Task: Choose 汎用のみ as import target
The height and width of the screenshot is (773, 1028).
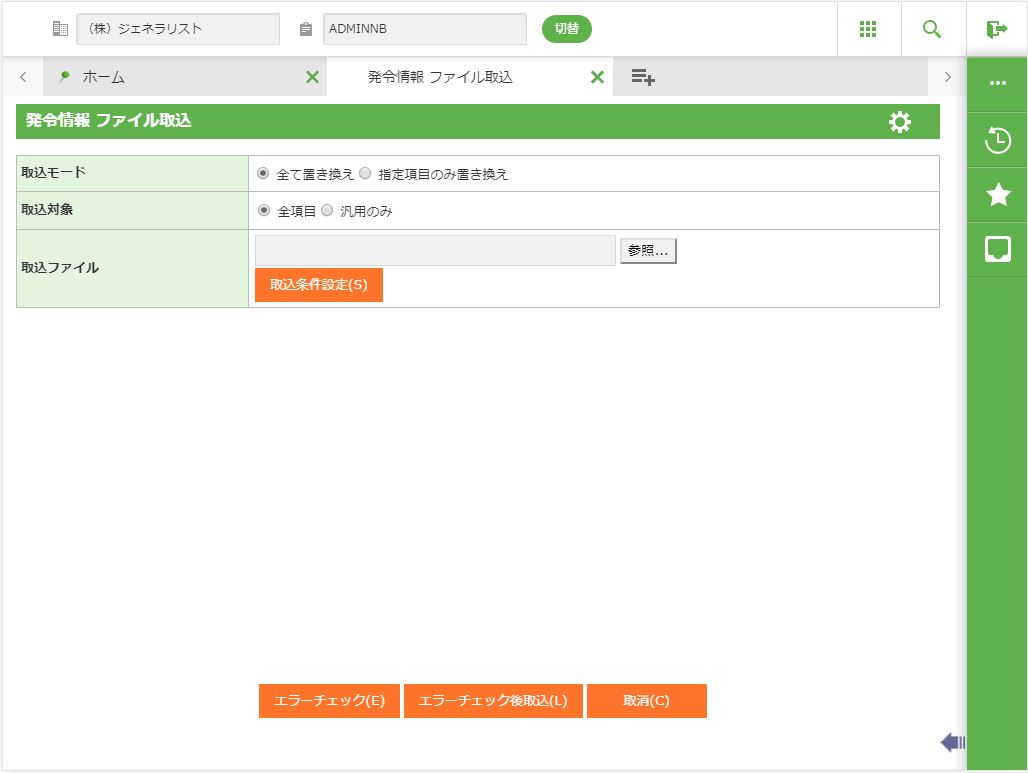Action: [x=327, y=211]
